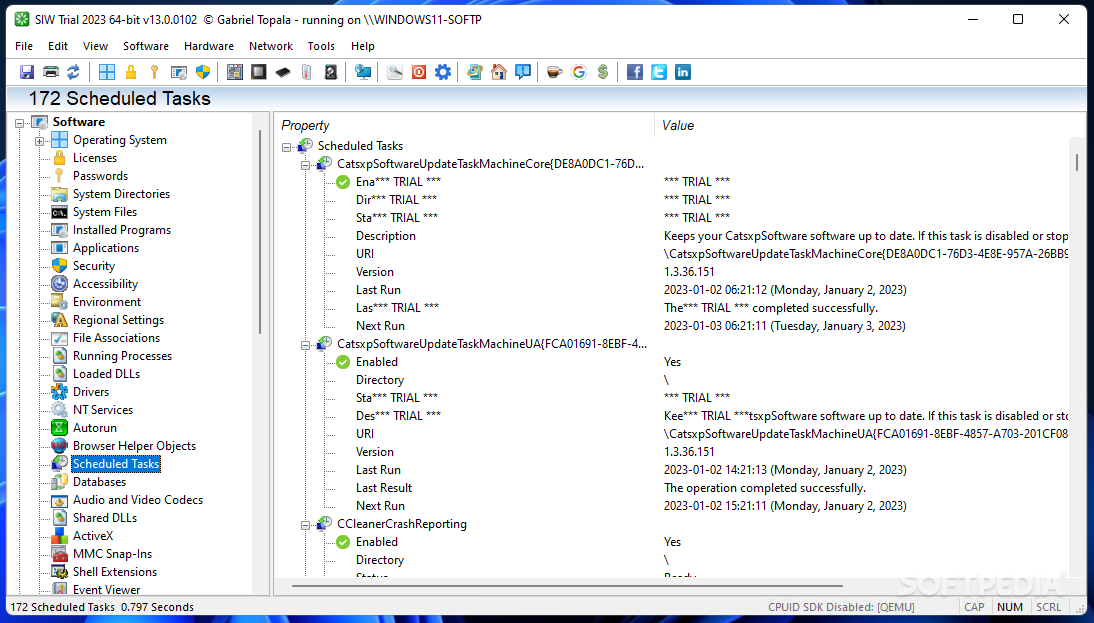This screenshot has width=1094, height=623.
Task: Collapse the Scheduled Tasks root in property pane
Action: 286,147
